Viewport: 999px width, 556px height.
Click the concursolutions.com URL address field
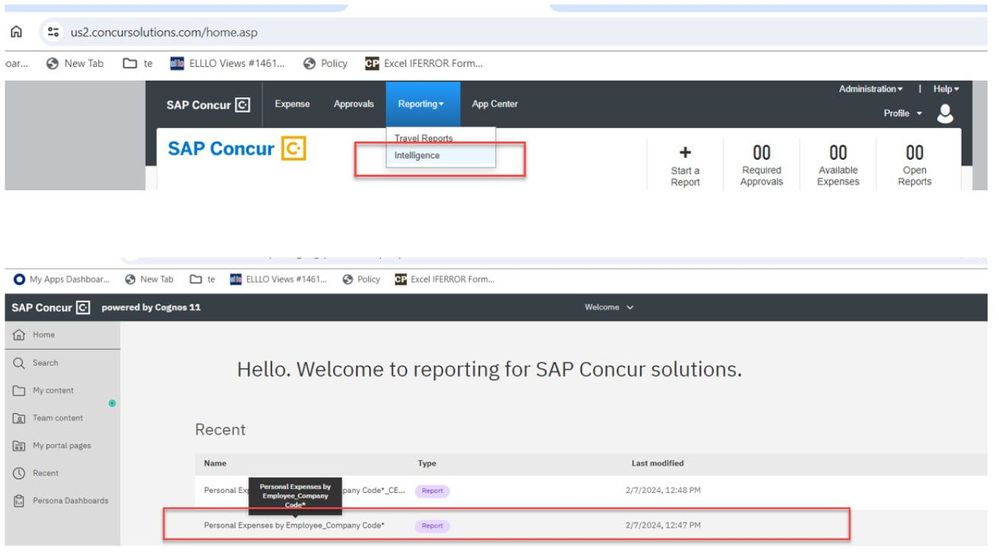[164, 32]
